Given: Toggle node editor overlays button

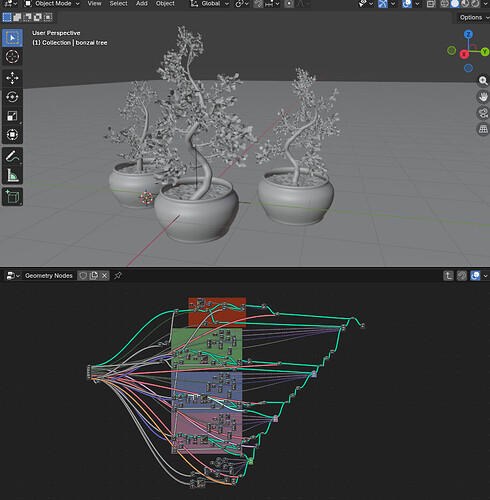Looking at the screenshot, I should (x=475, y=276).
